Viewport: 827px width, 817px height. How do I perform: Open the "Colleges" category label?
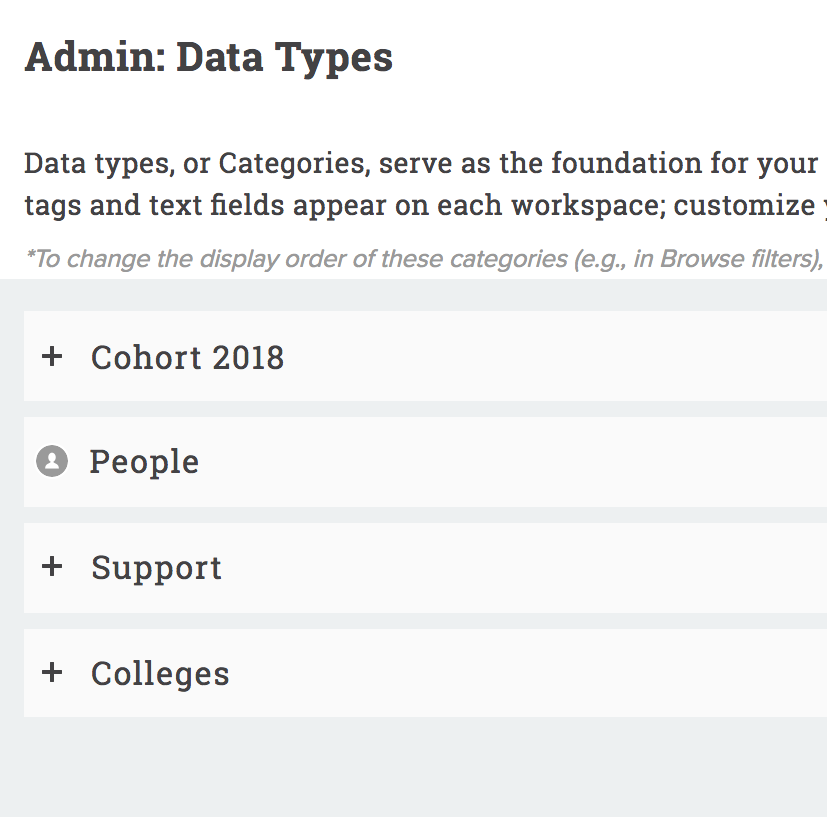pos(160,674)
